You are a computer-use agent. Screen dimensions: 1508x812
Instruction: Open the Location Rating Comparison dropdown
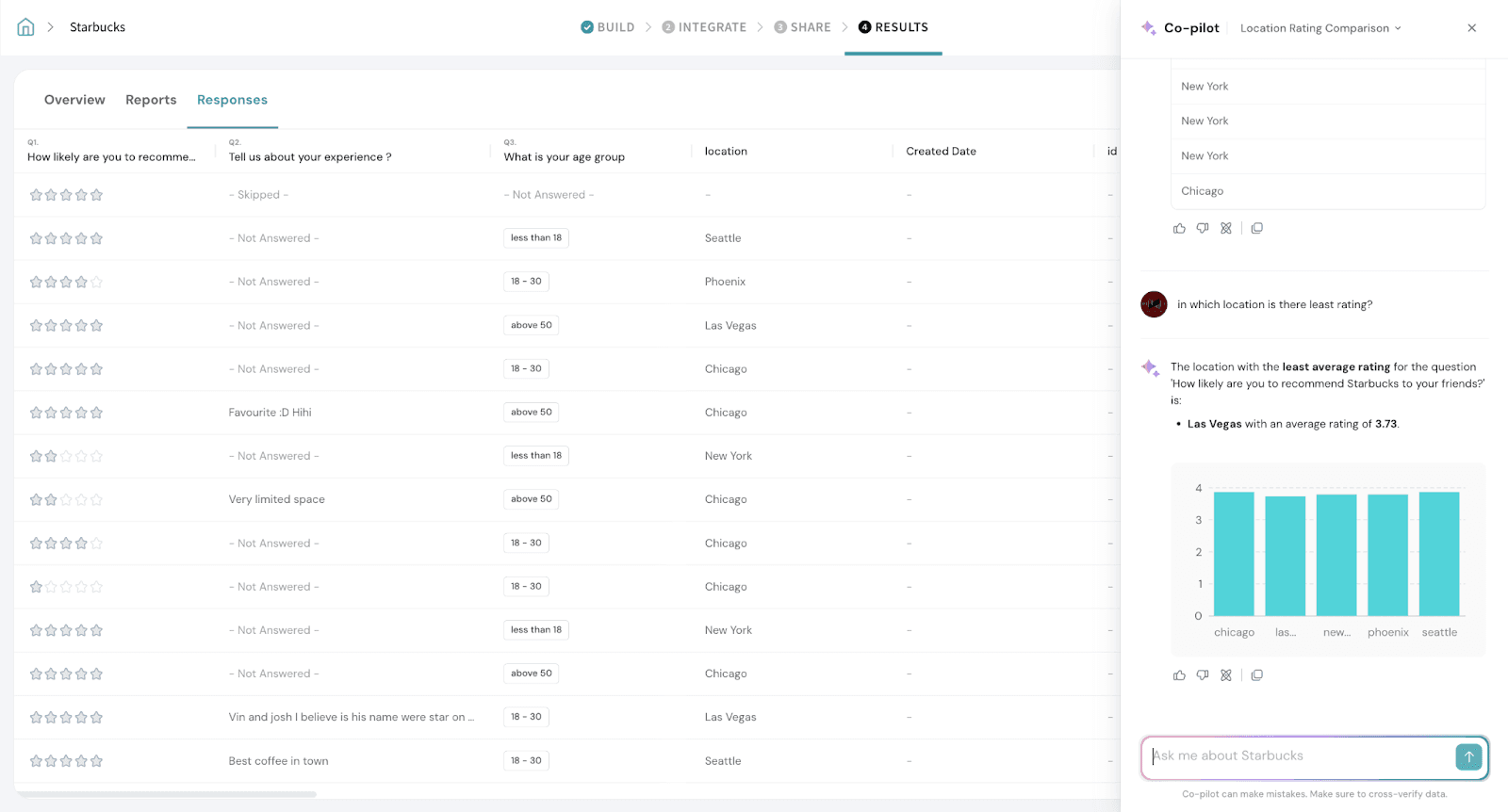[1320, 28]
